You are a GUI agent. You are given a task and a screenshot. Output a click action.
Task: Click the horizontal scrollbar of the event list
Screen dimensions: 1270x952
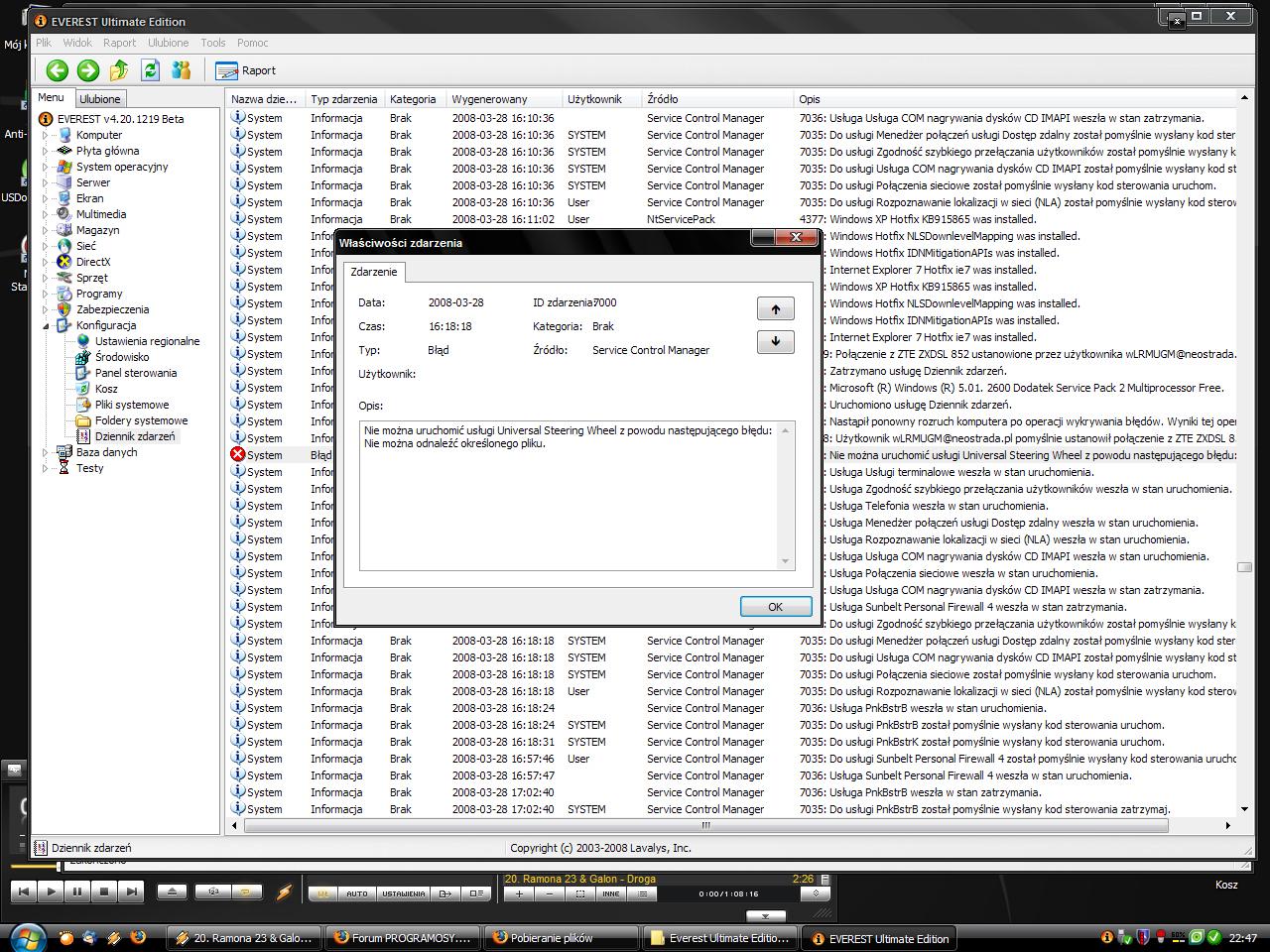point(706,825)
